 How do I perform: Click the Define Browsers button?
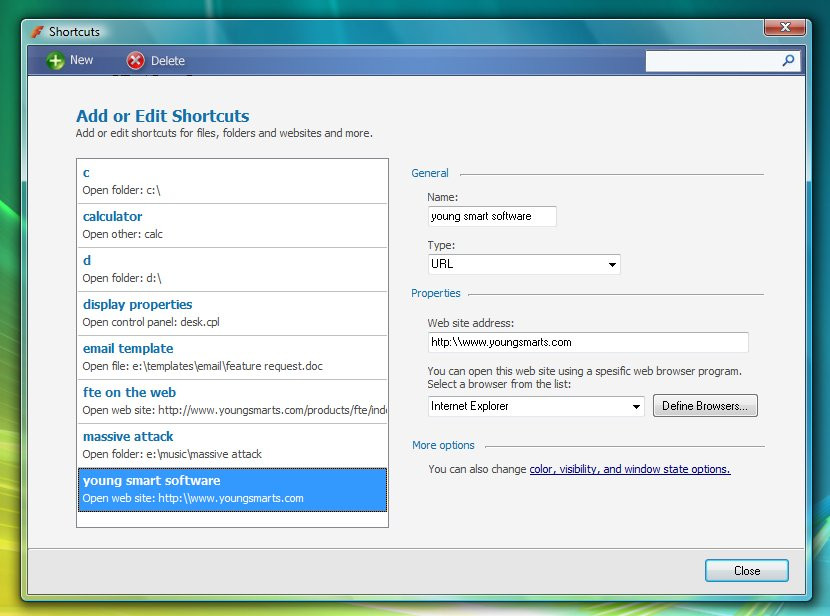point(705,406)
